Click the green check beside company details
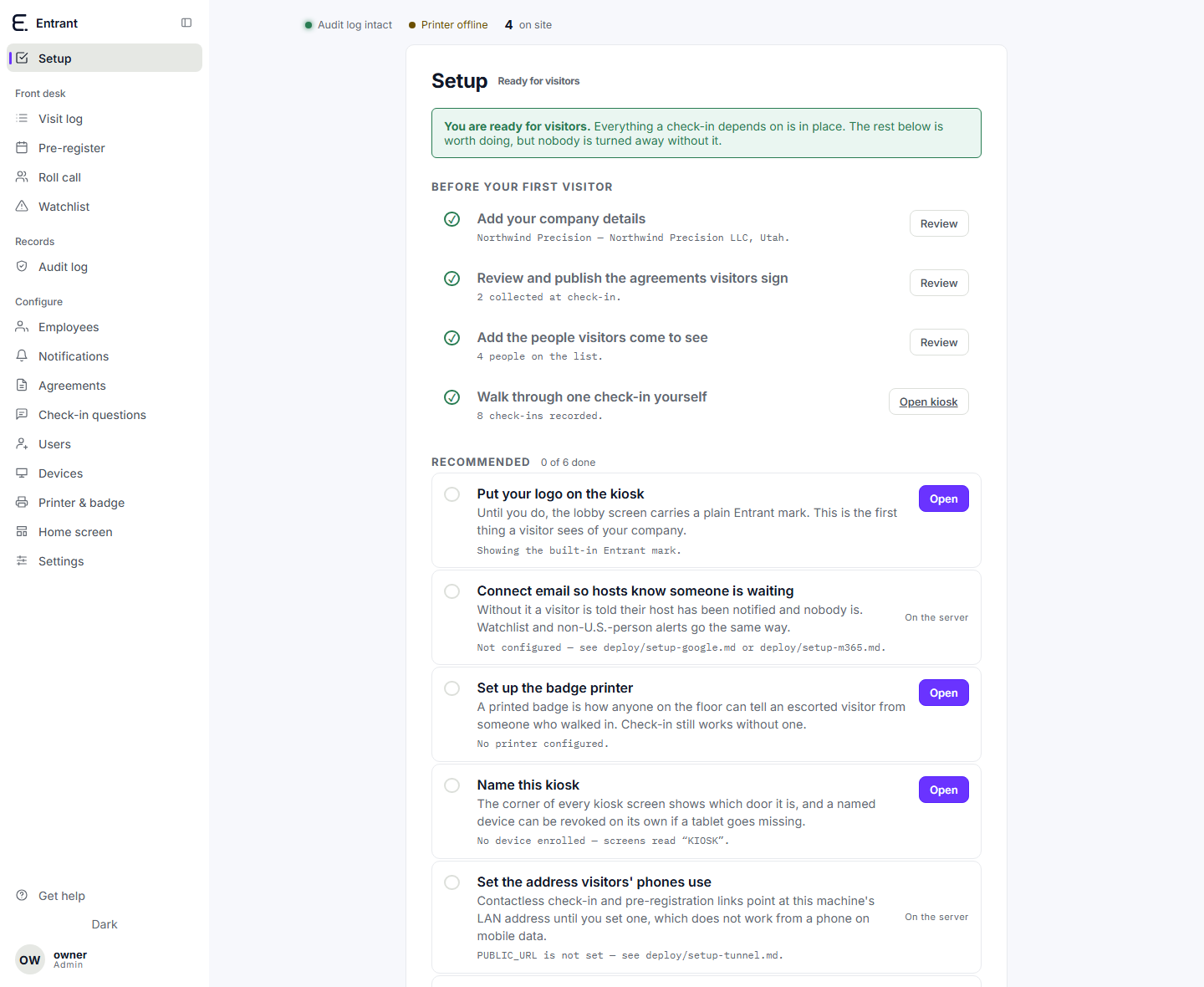1204x987 pixels. pos(451,219)
